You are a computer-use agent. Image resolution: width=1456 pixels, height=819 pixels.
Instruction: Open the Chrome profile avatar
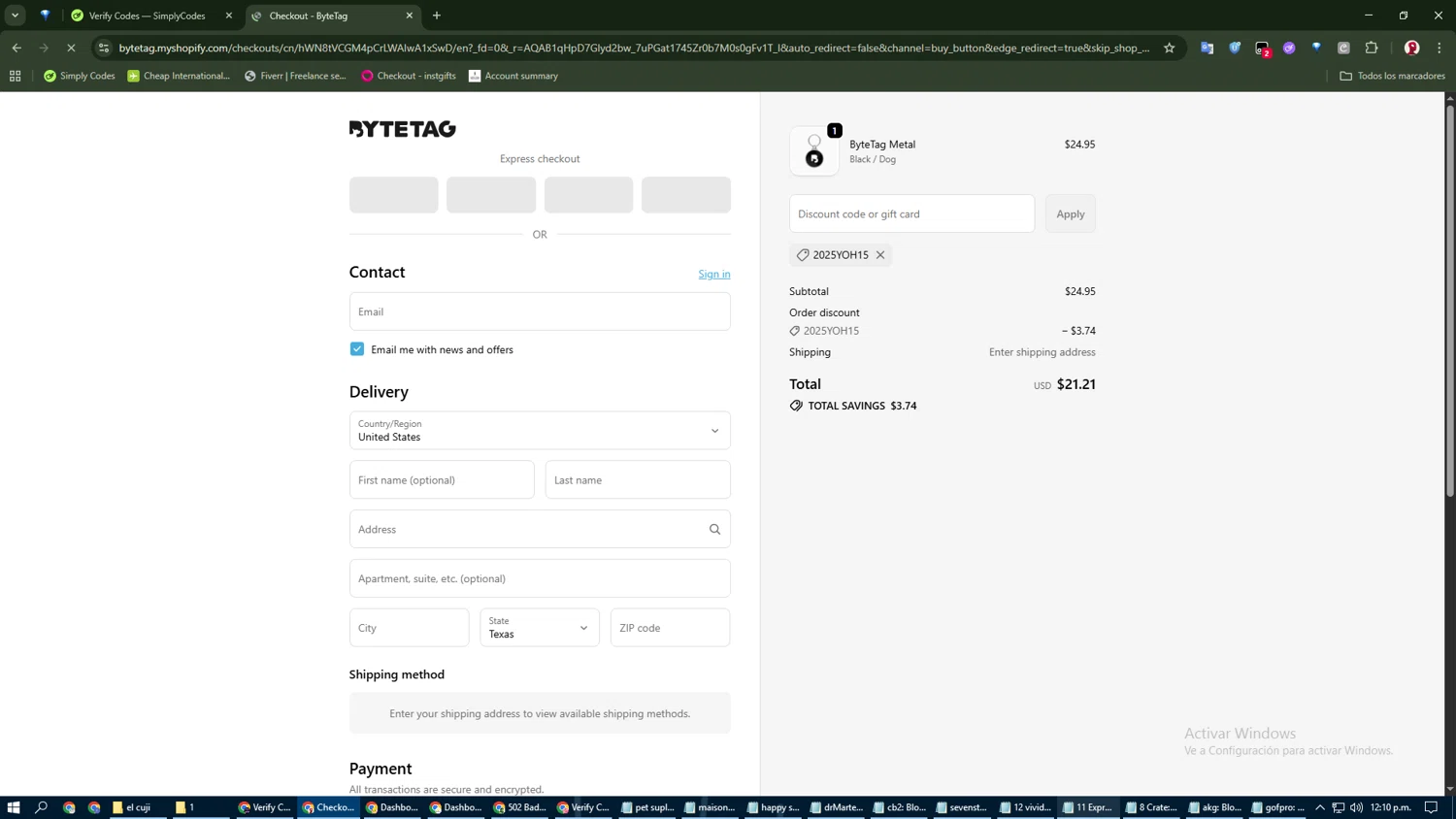click(x=1412, y=48)
